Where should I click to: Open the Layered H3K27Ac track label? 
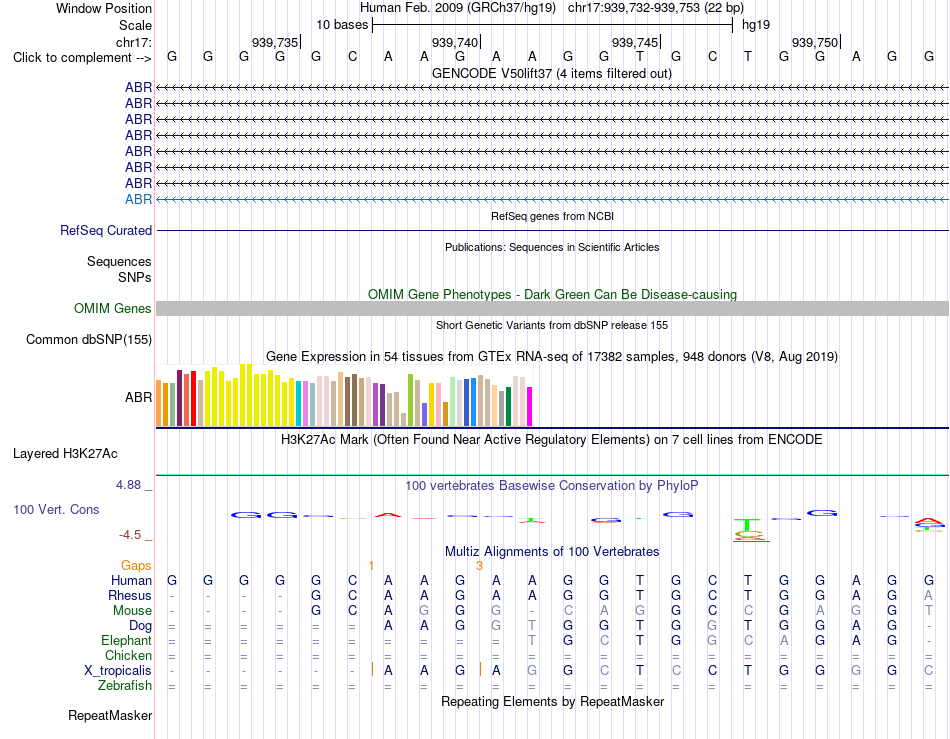[65, 454]
